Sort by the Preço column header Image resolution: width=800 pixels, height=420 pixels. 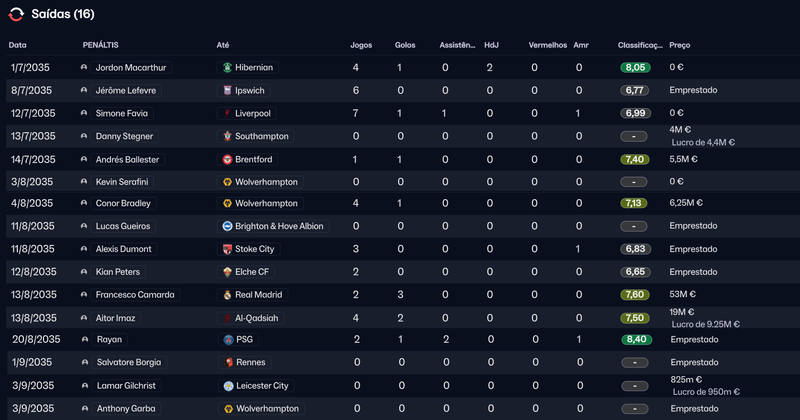(679, 45)
